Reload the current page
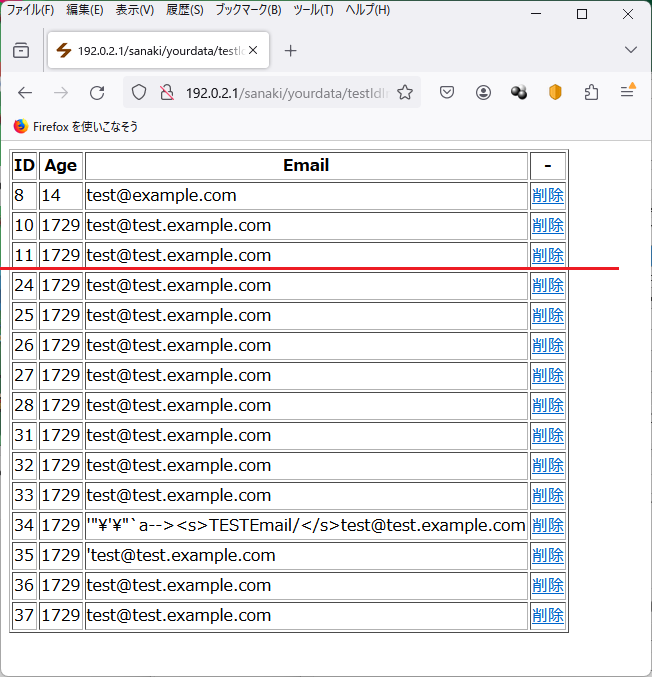 97,92
